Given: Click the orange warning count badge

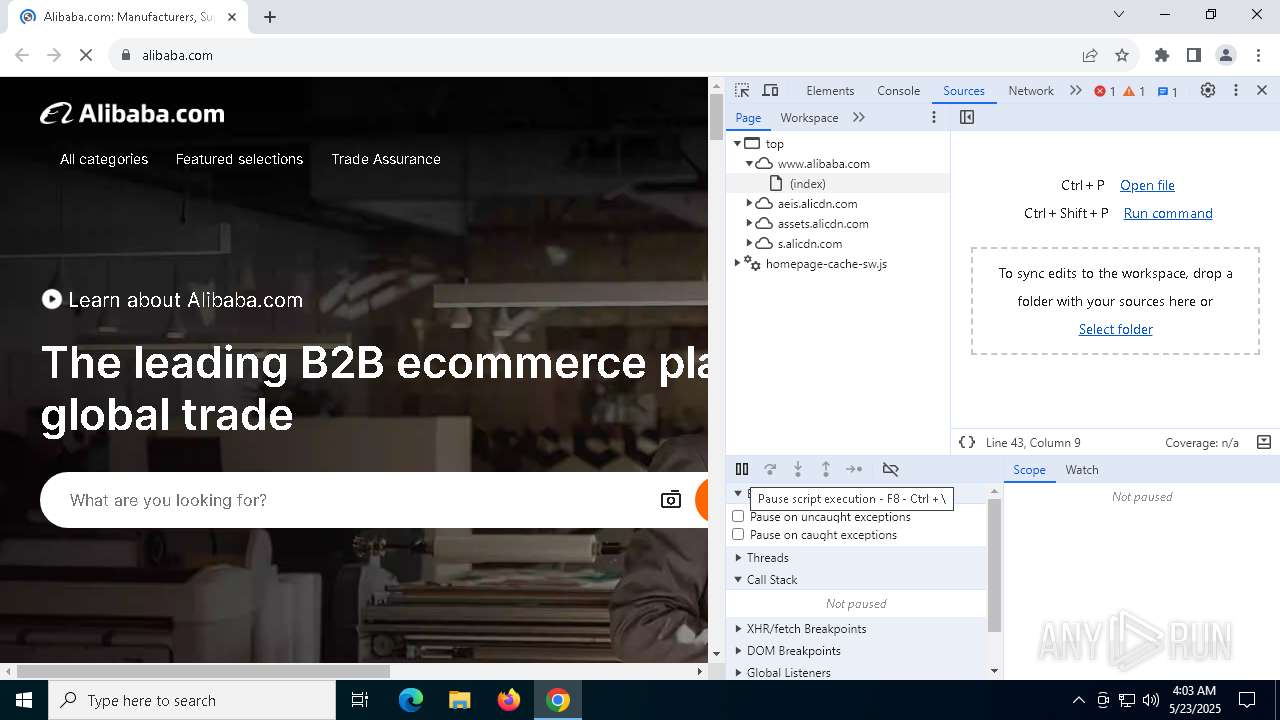Looking at the screenshot, I should point(1134,91).
